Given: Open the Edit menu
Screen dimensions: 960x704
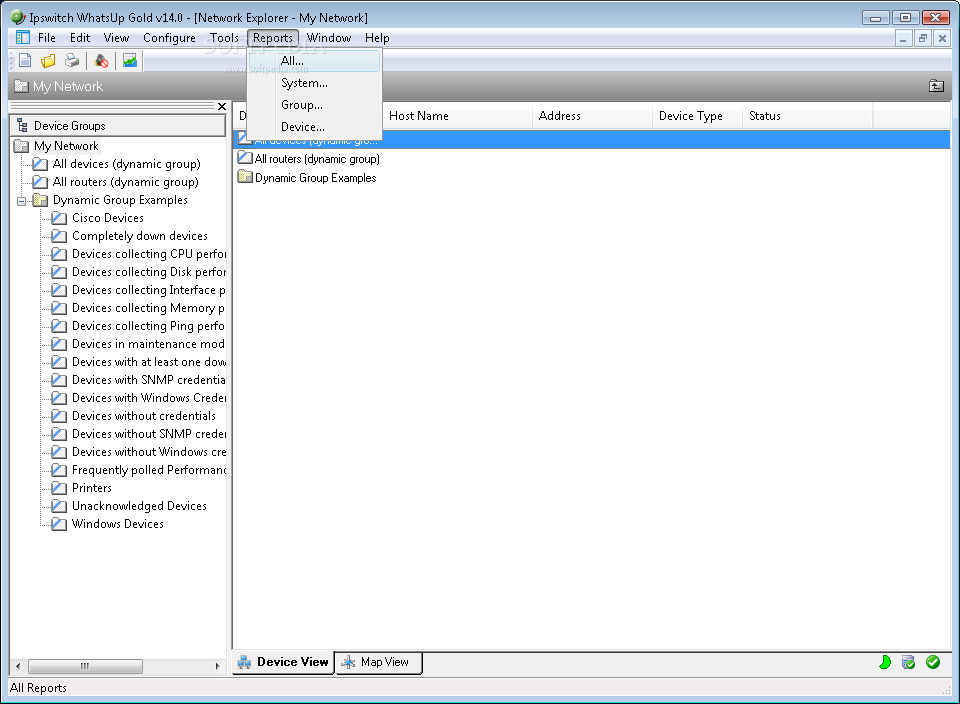Looking at the screenshot, I should [x=80, y=37].
